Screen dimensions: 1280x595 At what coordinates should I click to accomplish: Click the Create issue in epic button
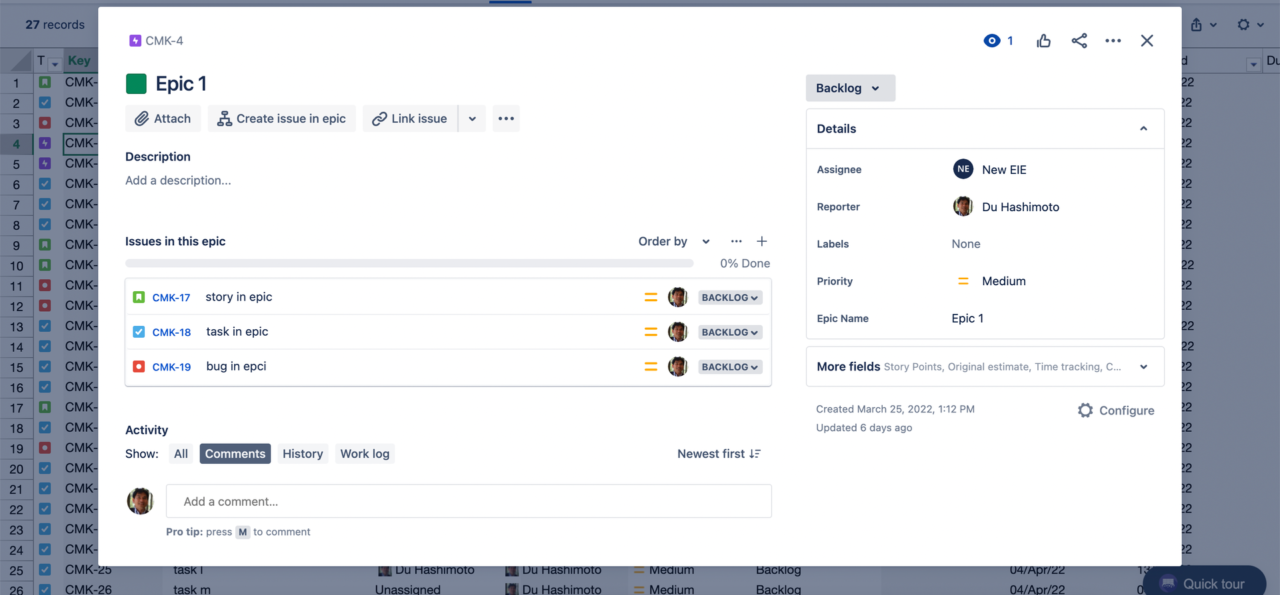281,118
